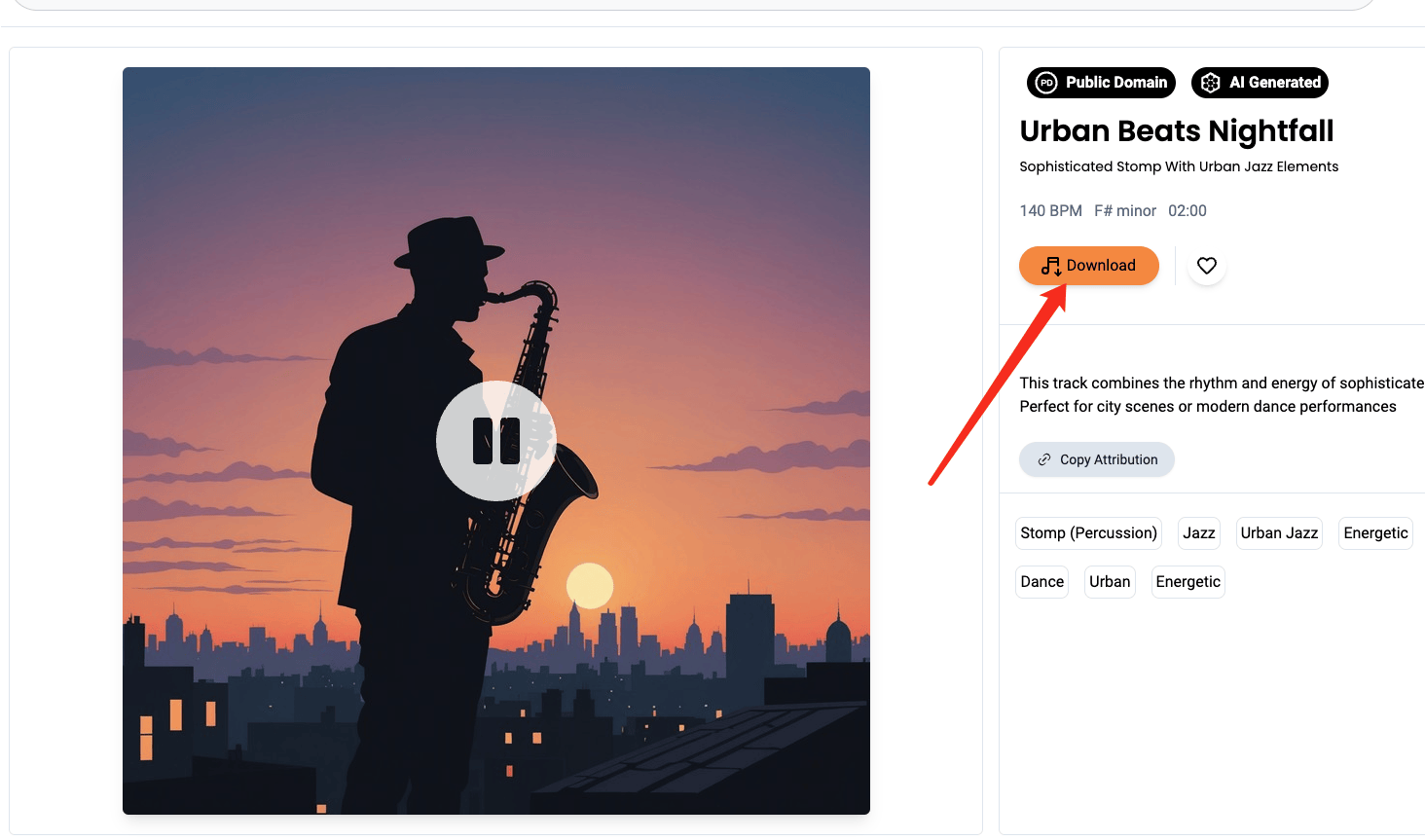This screenshot has height=840, width=1425.
Task: Open the Dance tag
Action: click(1042, 582)
